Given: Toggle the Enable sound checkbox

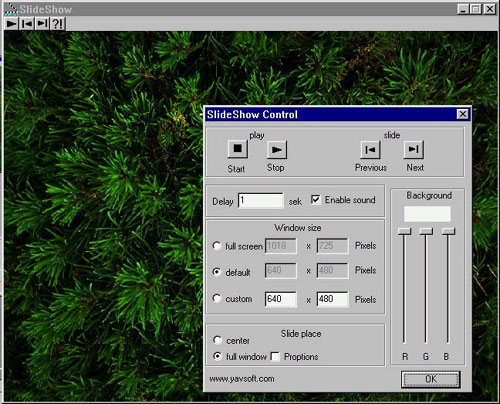Looking at the screenshot, I should pos(315,200).
